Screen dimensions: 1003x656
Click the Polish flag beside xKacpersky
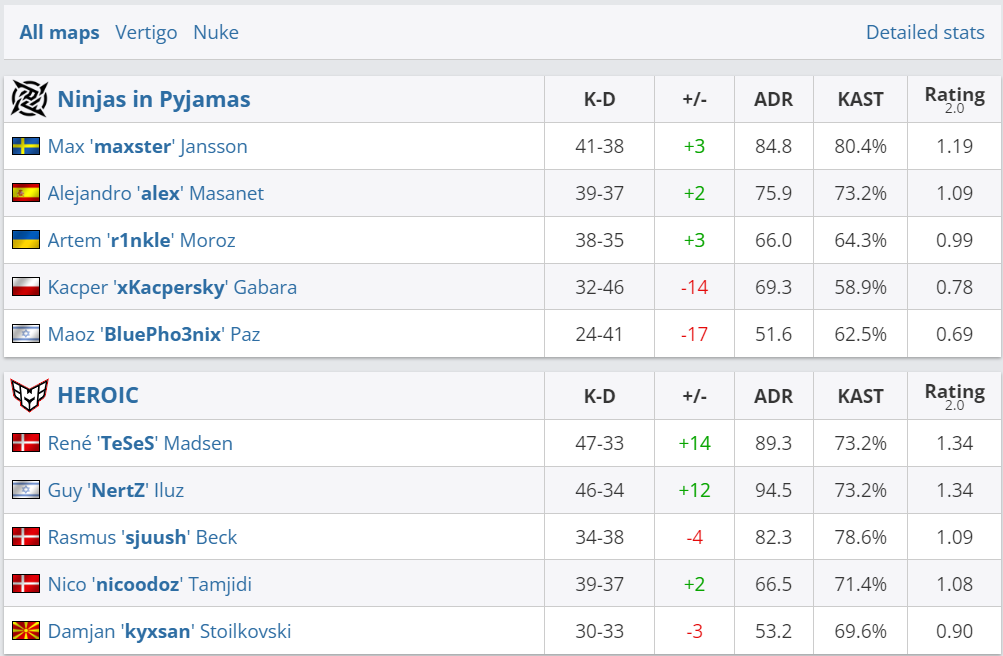click(x=26, y=287)
